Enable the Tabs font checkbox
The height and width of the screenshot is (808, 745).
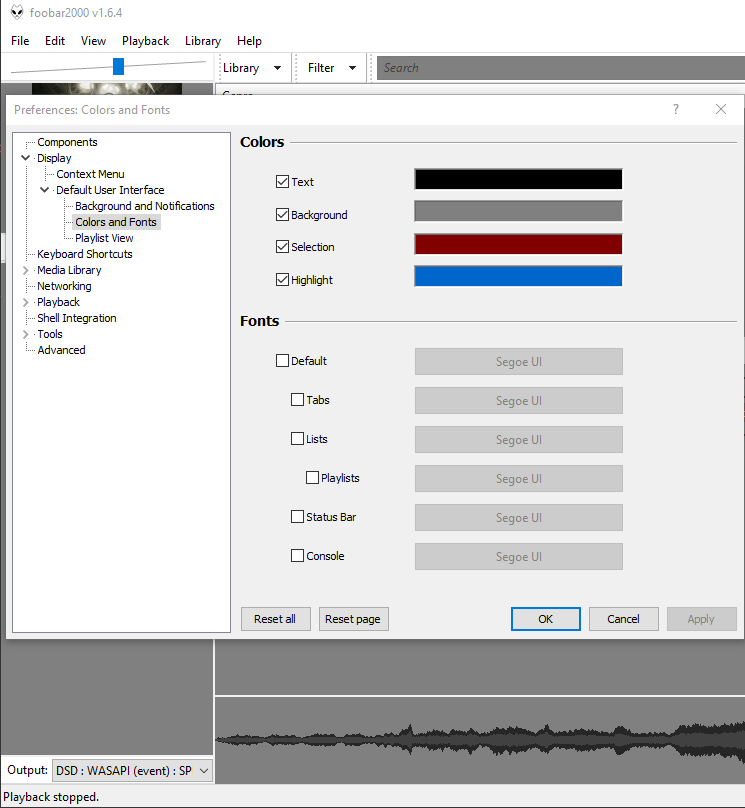click(x=297, y=400)
